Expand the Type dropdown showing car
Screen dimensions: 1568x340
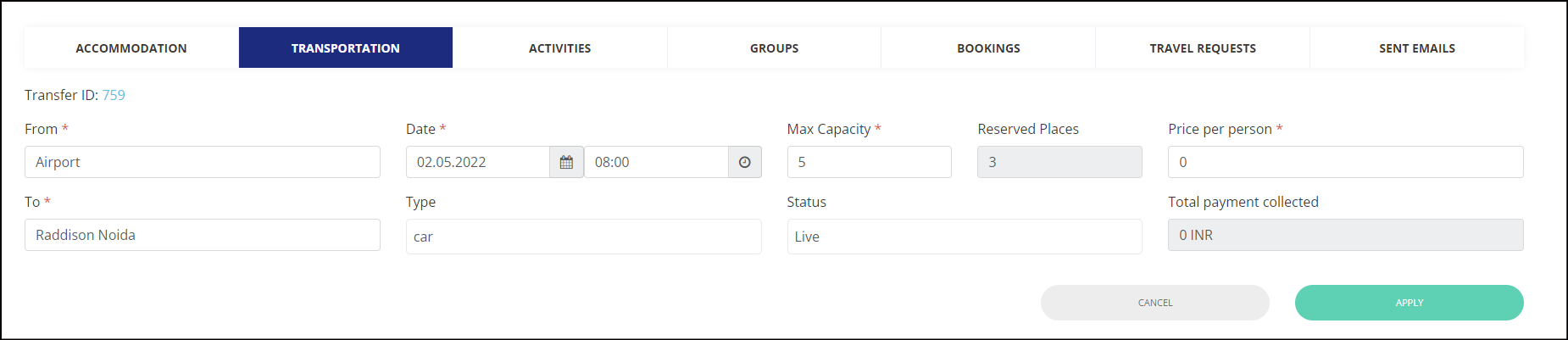(584, 237)
